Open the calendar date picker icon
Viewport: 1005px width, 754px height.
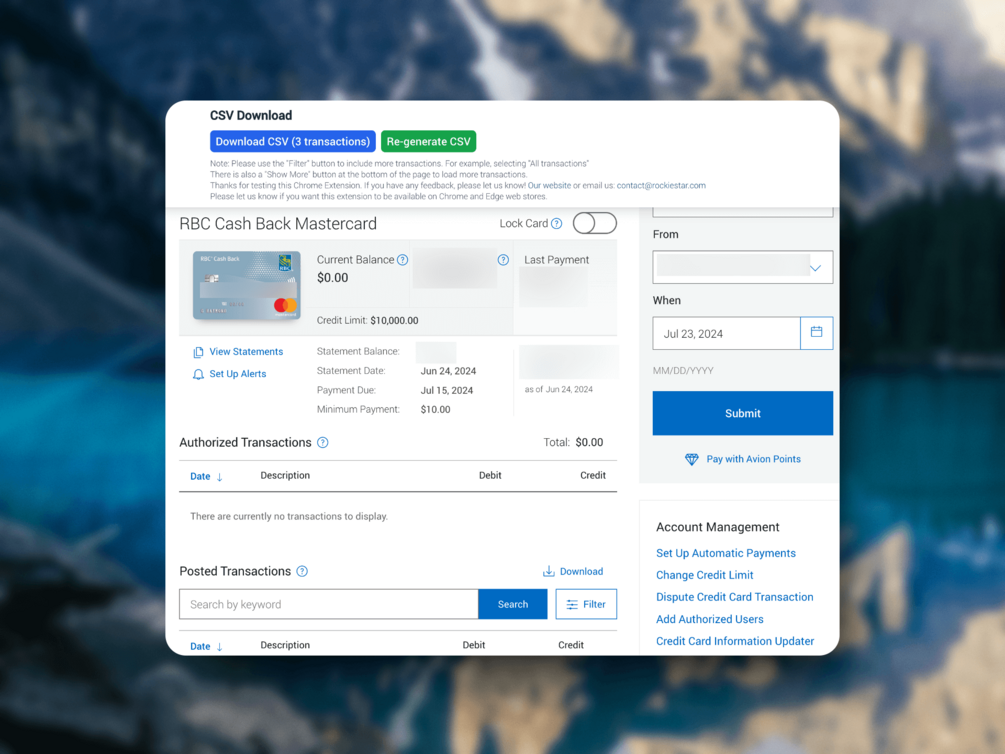tap(817, 333)
